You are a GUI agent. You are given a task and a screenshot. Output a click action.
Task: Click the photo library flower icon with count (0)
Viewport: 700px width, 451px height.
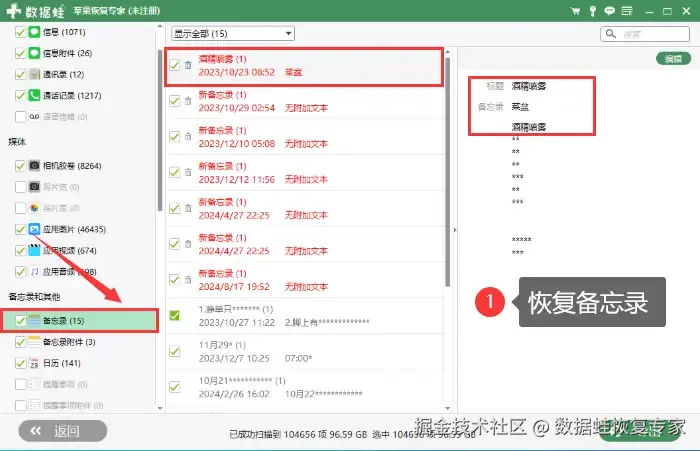tap(34, 208)
